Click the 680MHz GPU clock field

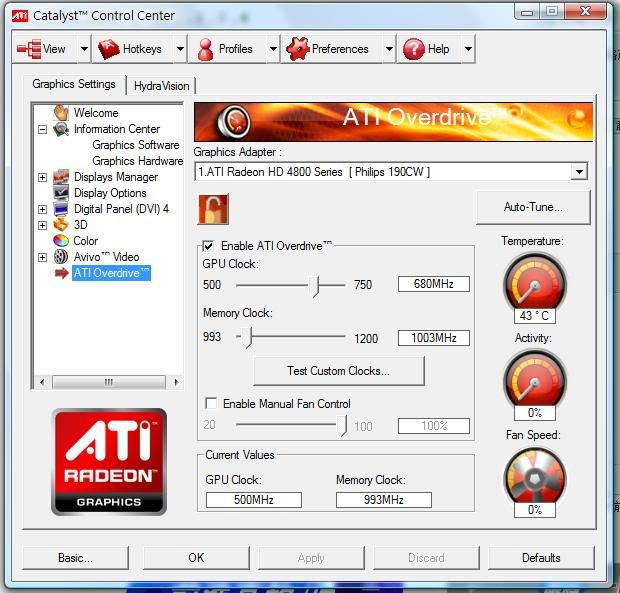(434, 284)
